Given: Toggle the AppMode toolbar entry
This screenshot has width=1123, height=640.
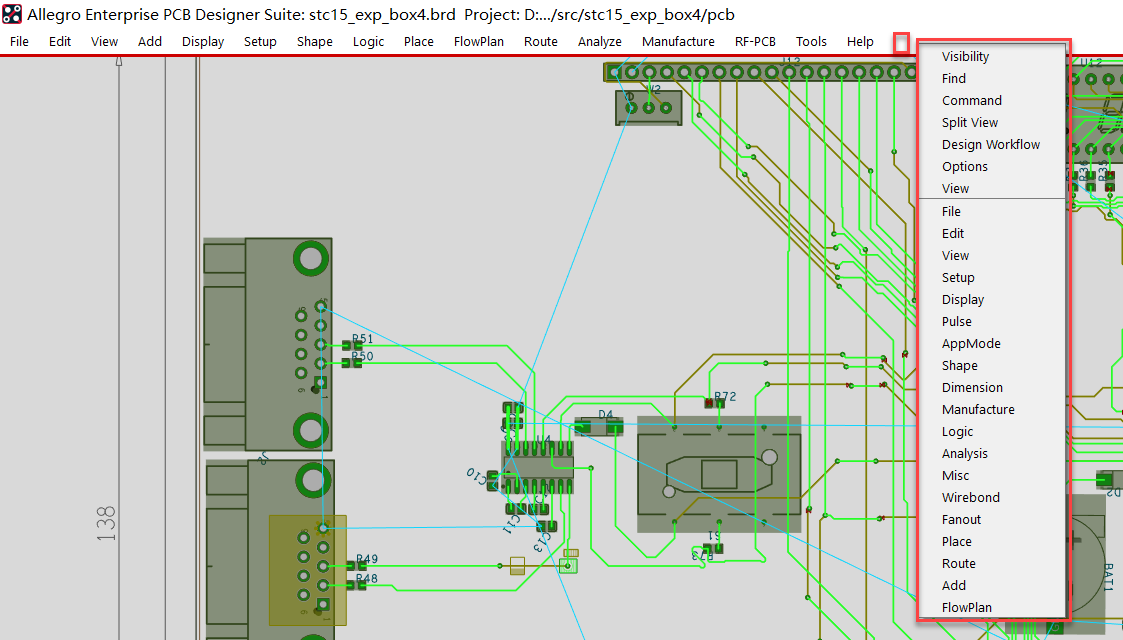Looking at the screenshot, I should point(970,344).
